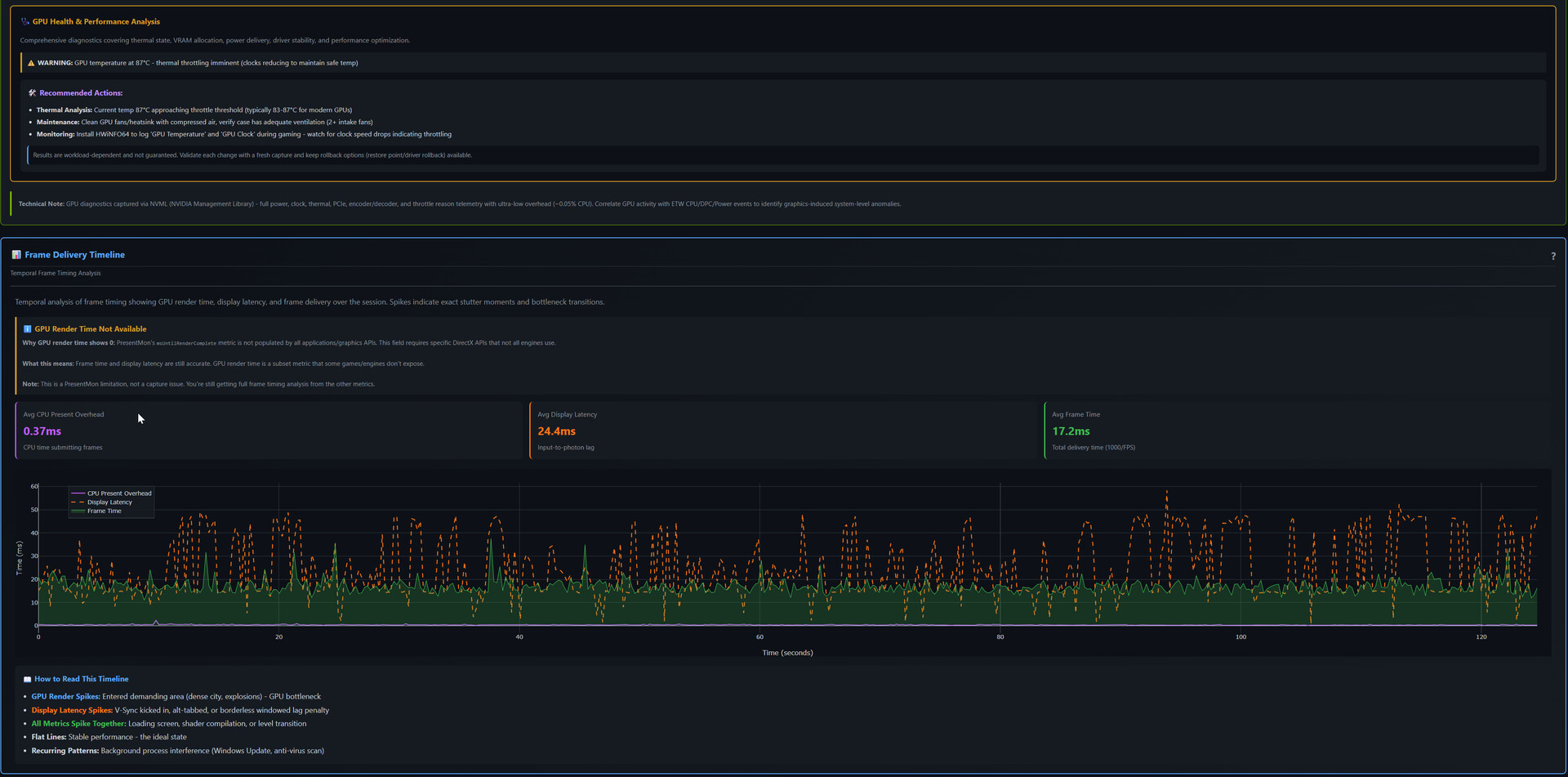Image resolution: width=1568 pixels, height=777 pixels.
Task: Click the 0.37ms CPU overhead value
Action: click(42, 431)
